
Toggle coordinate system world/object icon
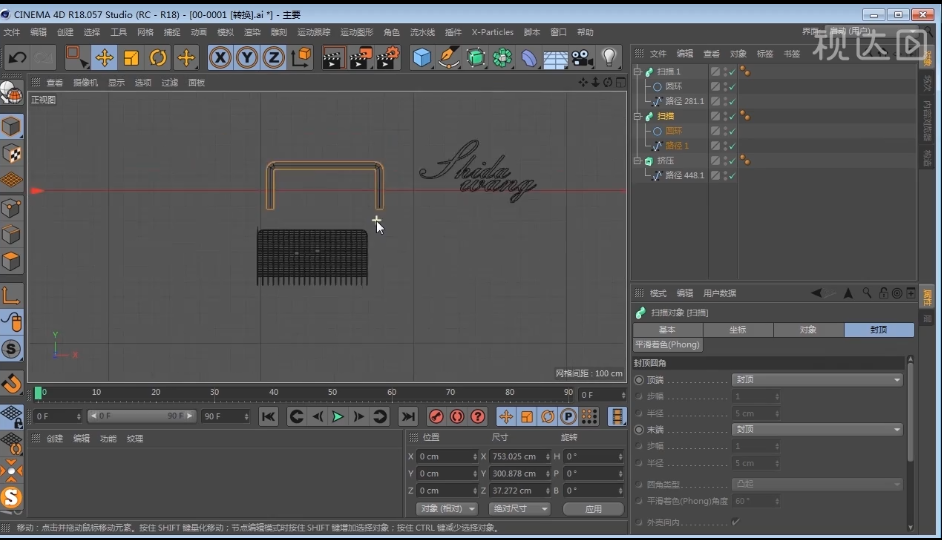[x=302, y=58]
